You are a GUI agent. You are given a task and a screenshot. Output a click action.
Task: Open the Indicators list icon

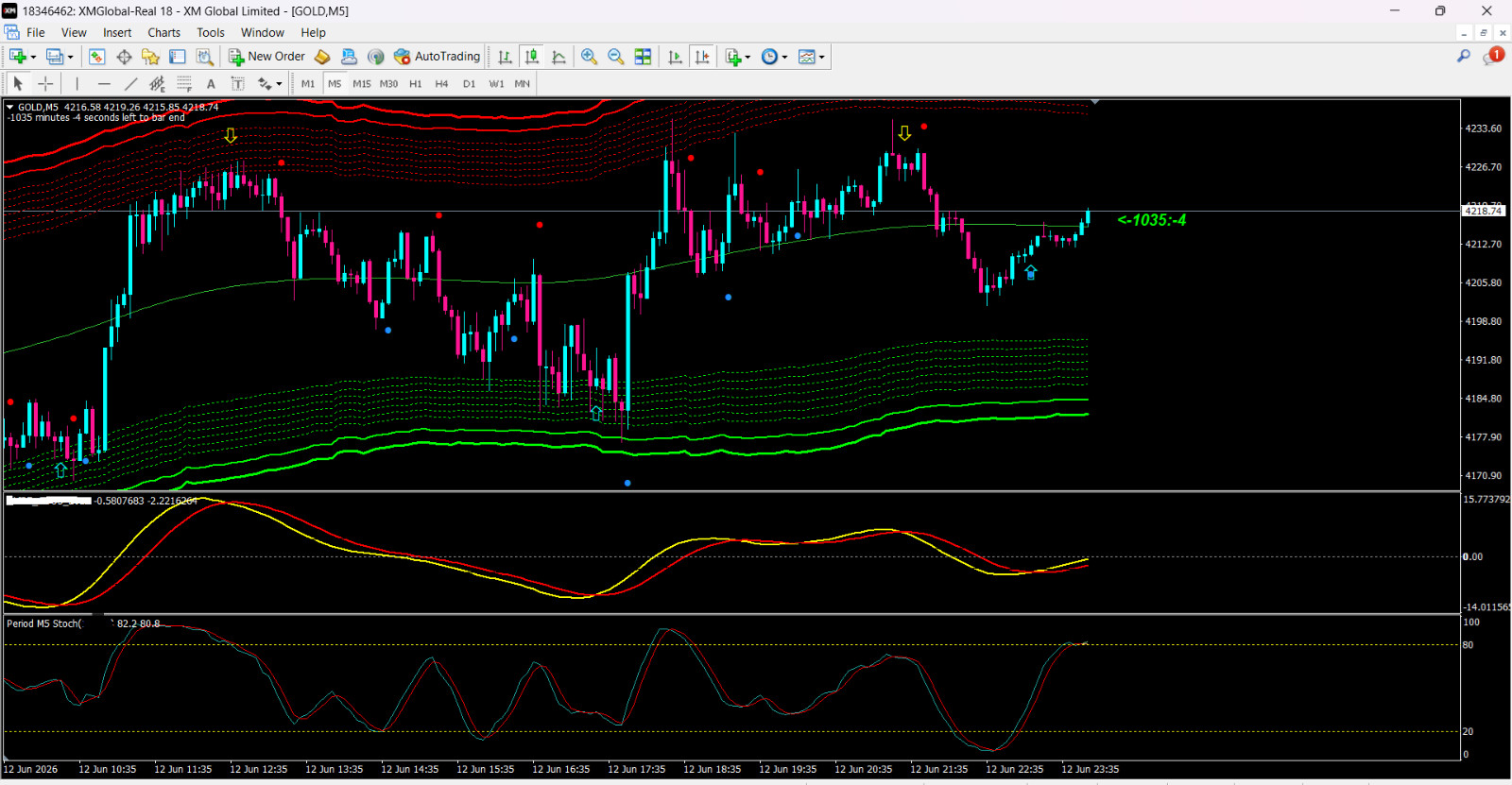(x=733, y=57)
